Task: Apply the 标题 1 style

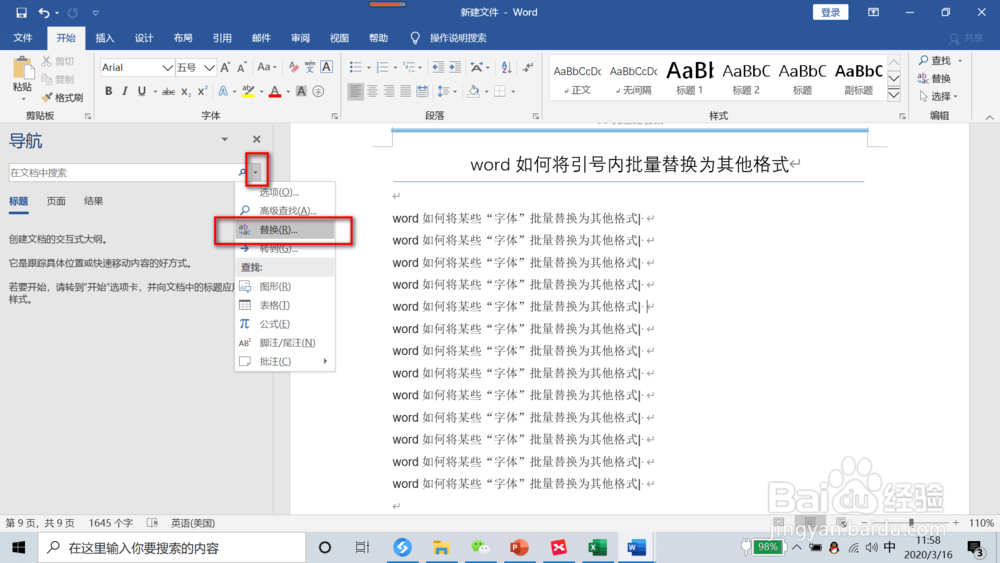Action: [x=689, y=78]
